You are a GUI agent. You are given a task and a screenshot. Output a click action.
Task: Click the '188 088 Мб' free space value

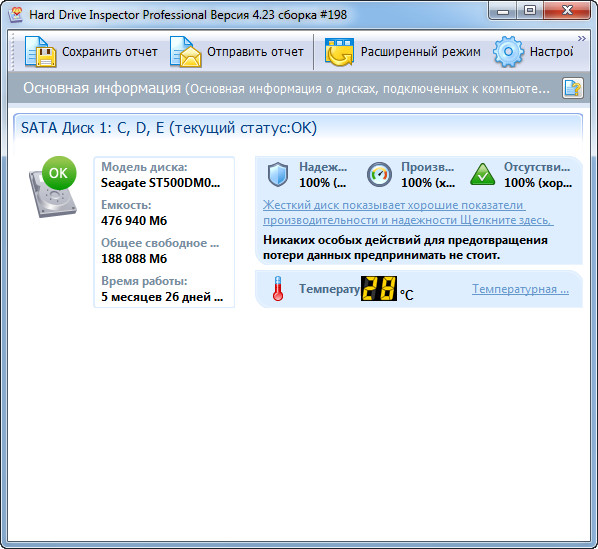134,259
